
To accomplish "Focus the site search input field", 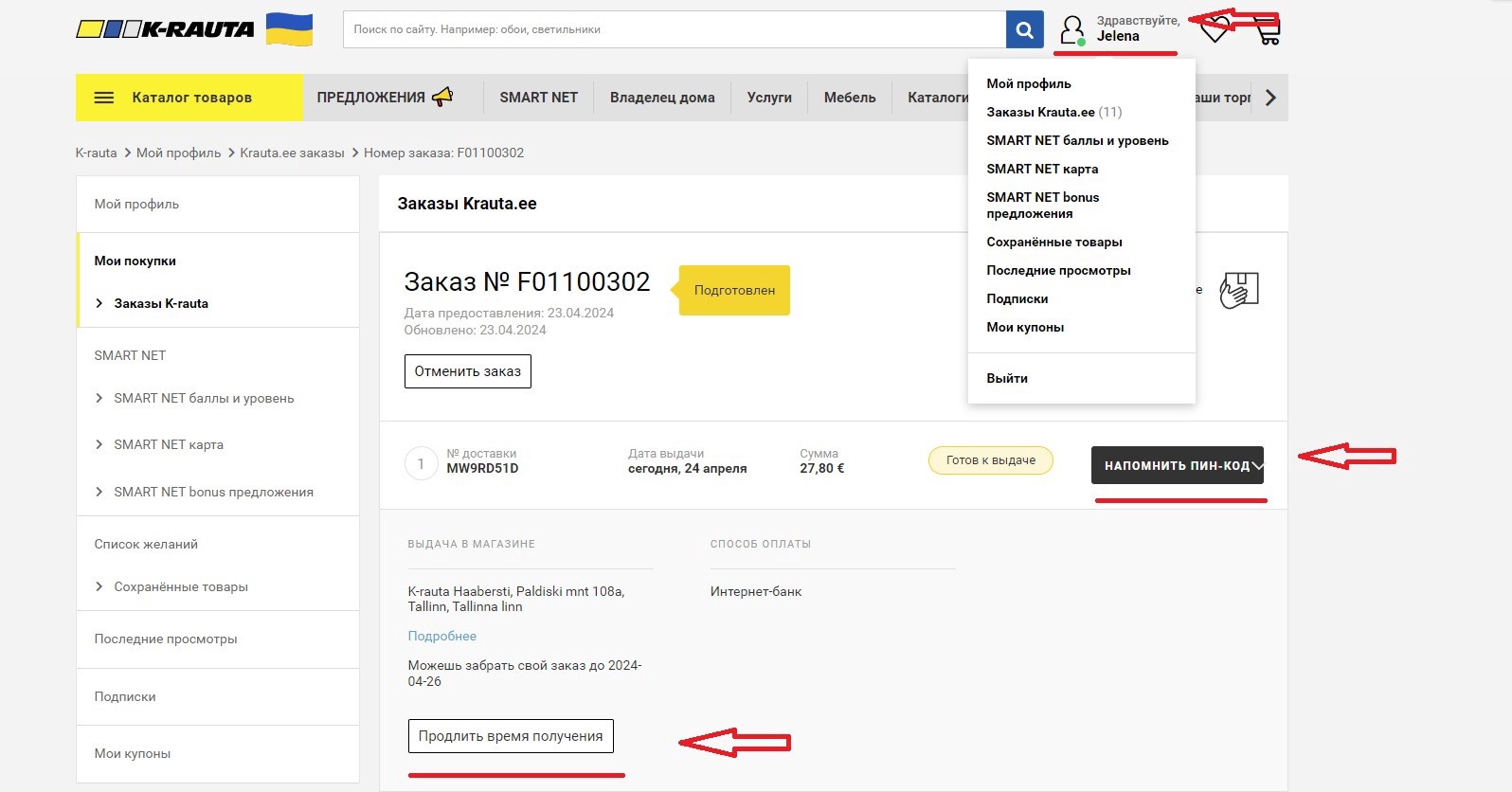I will (675, 29).
